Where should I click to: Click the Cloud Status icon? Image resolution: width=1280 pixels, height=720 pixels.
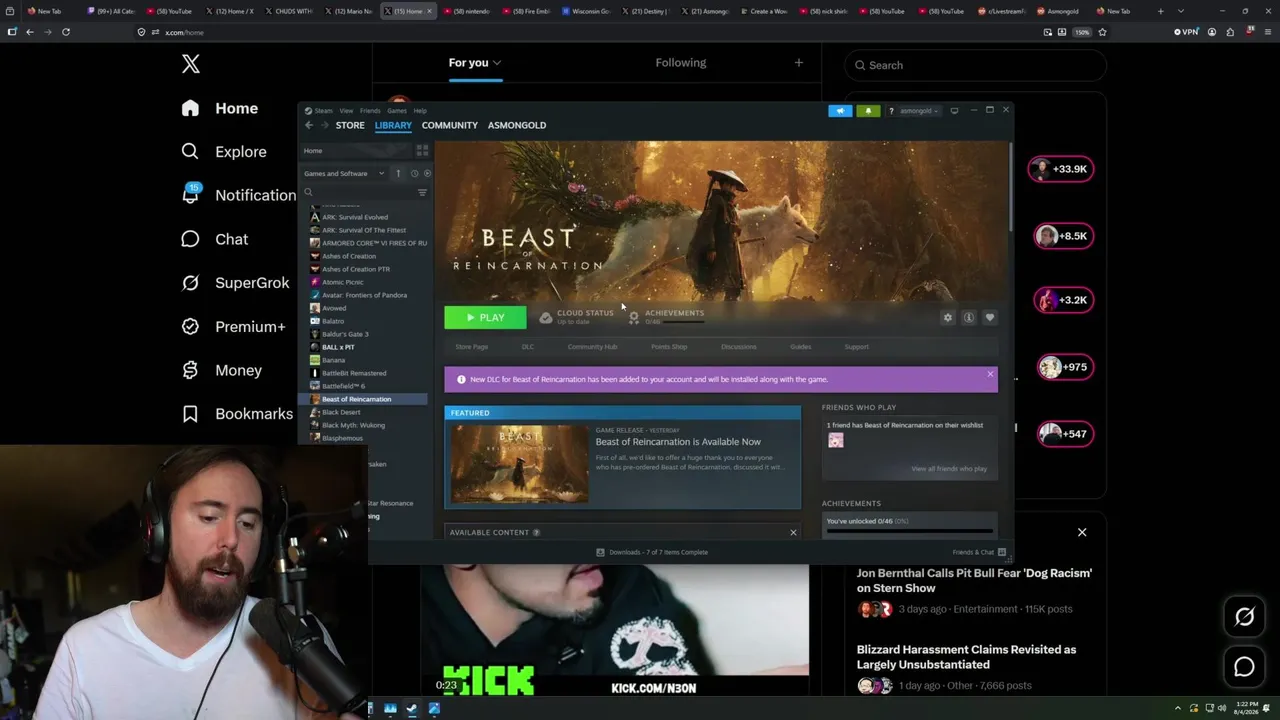(x=545, y=317)
